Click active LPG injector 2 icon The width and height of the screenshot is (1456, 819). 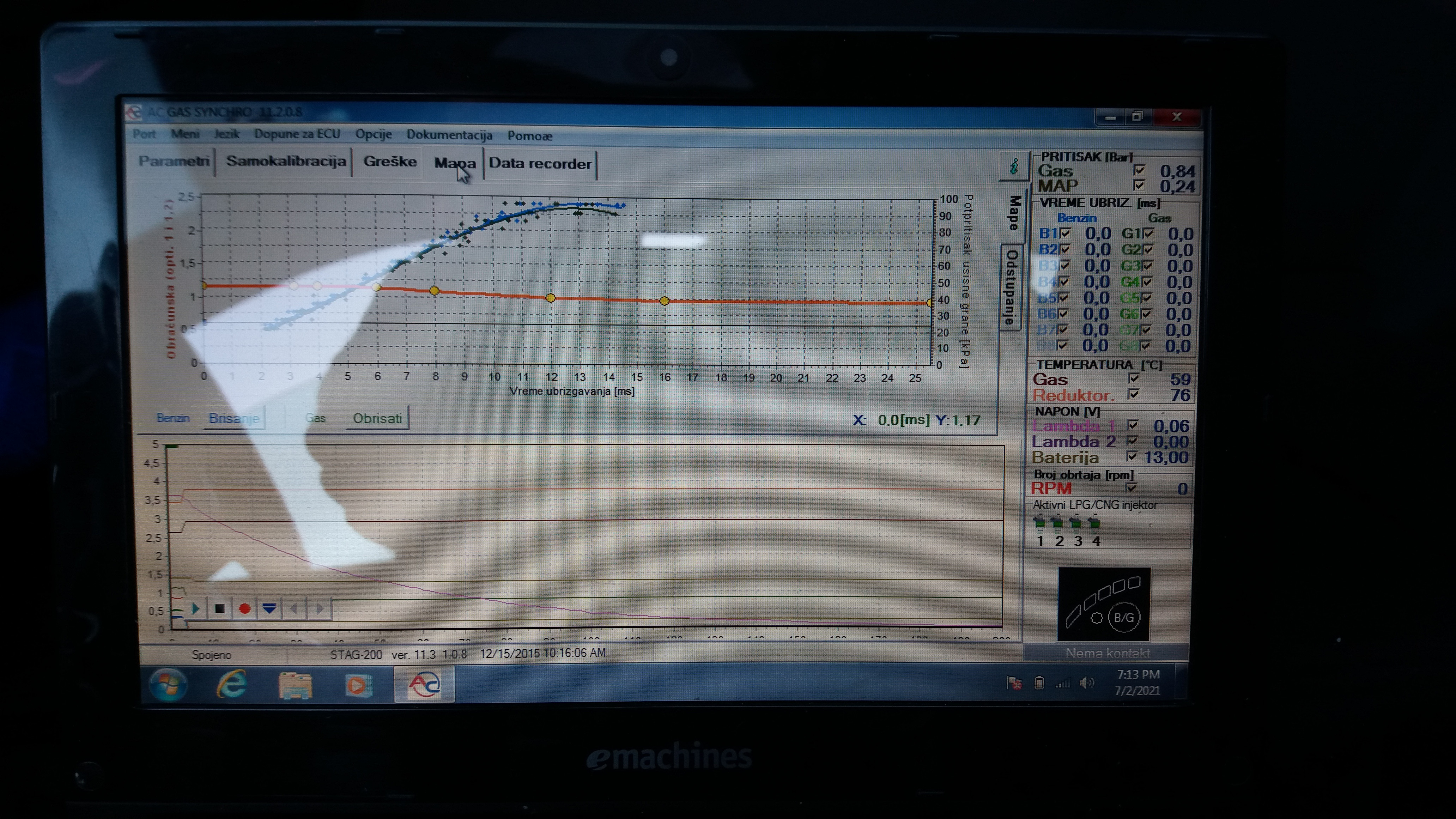point(1057,524)
